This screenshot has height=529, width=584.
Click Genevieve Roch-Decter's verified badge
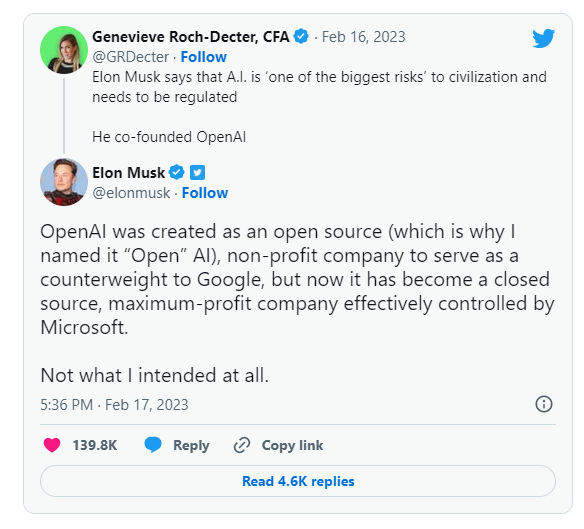coord(301,37)
